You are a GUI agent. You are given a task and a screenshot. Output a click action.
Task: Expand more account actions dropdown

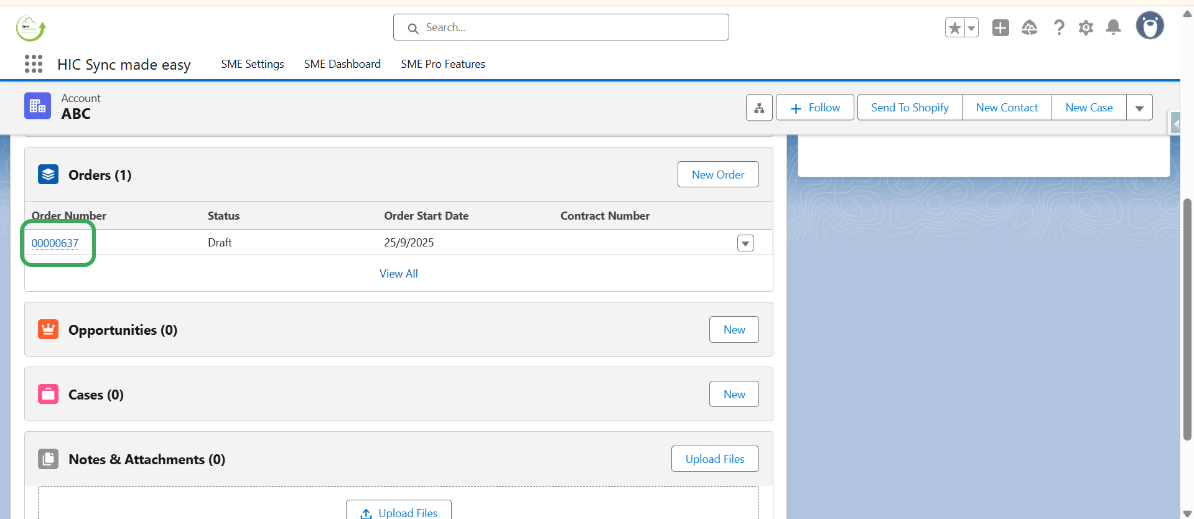click(x=1139, y=108)
